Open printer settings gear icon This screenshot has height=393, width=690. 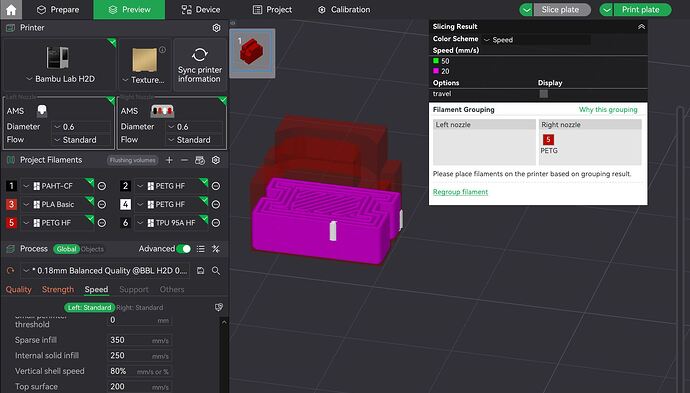point(216,28)
